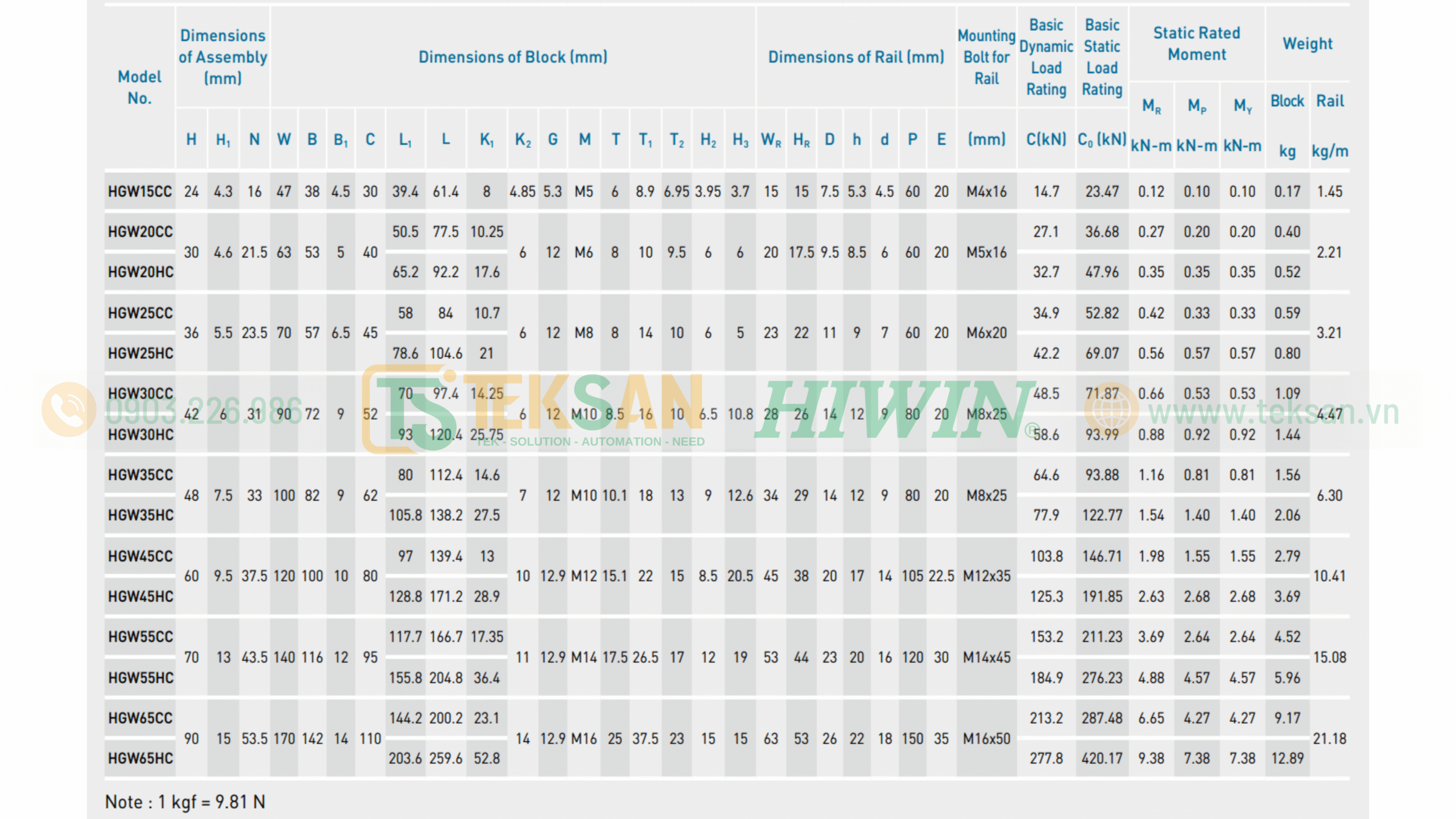Click the Static Rated Moment header

1197,44
